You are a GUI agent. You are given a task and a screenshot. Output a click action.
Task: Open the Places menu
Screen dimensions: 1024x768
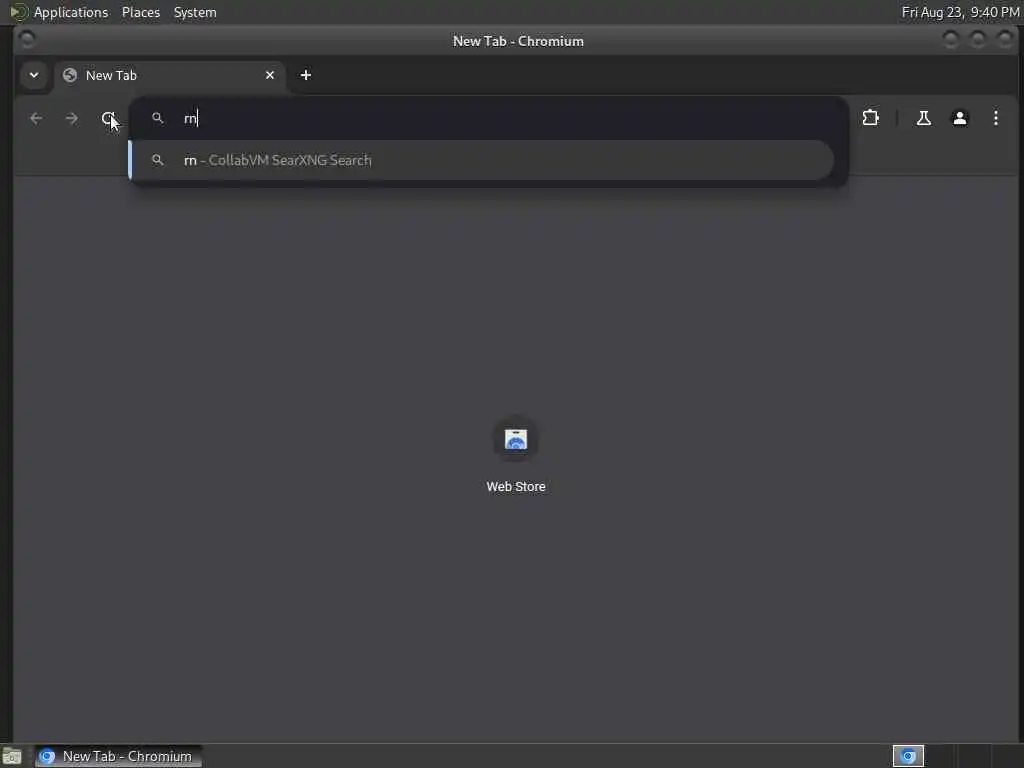(x=141, y=12)
